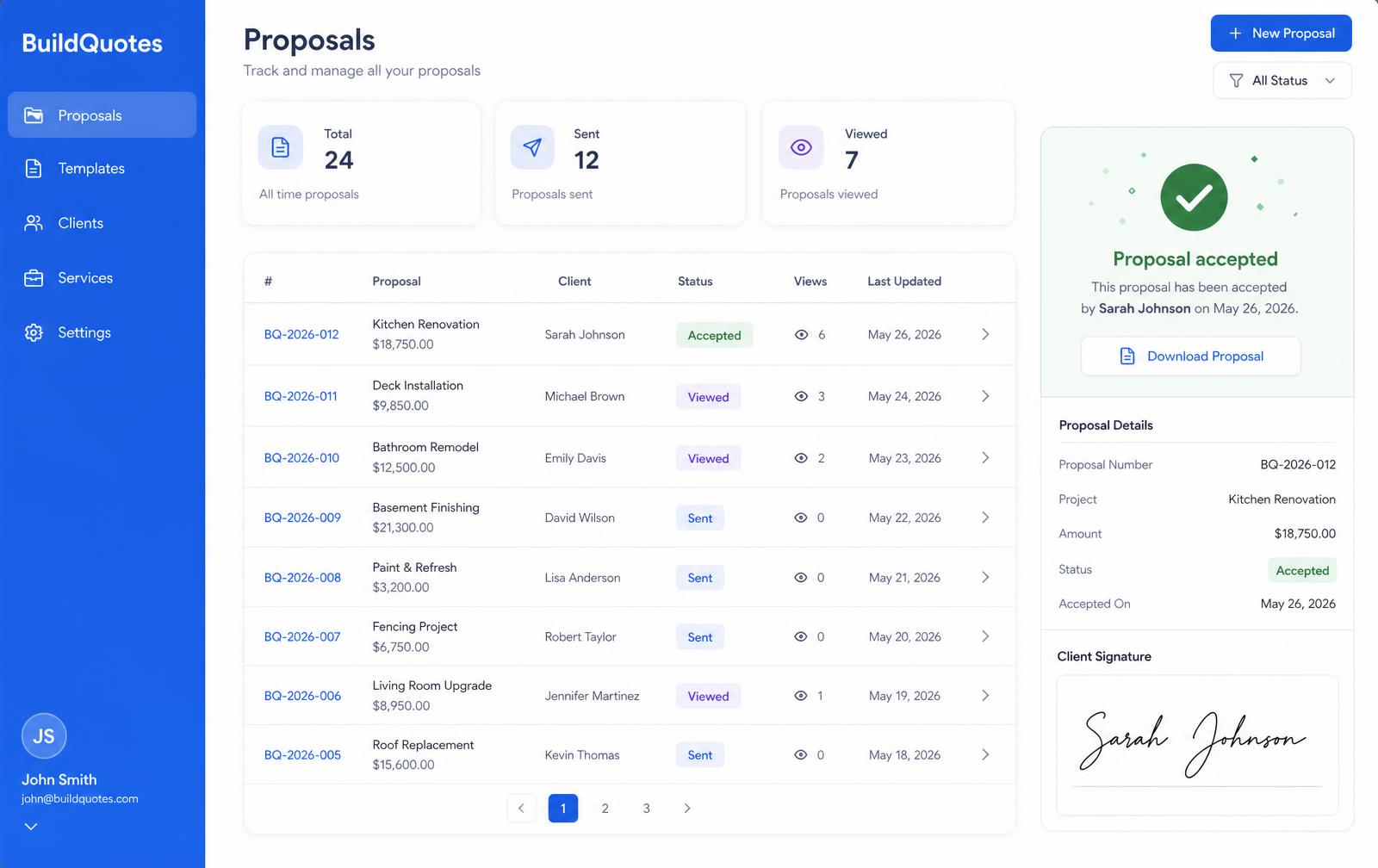Viewport: 1378px width, 868px height.
Task: Select pagination page 1
Action: [x=563, y=809]
